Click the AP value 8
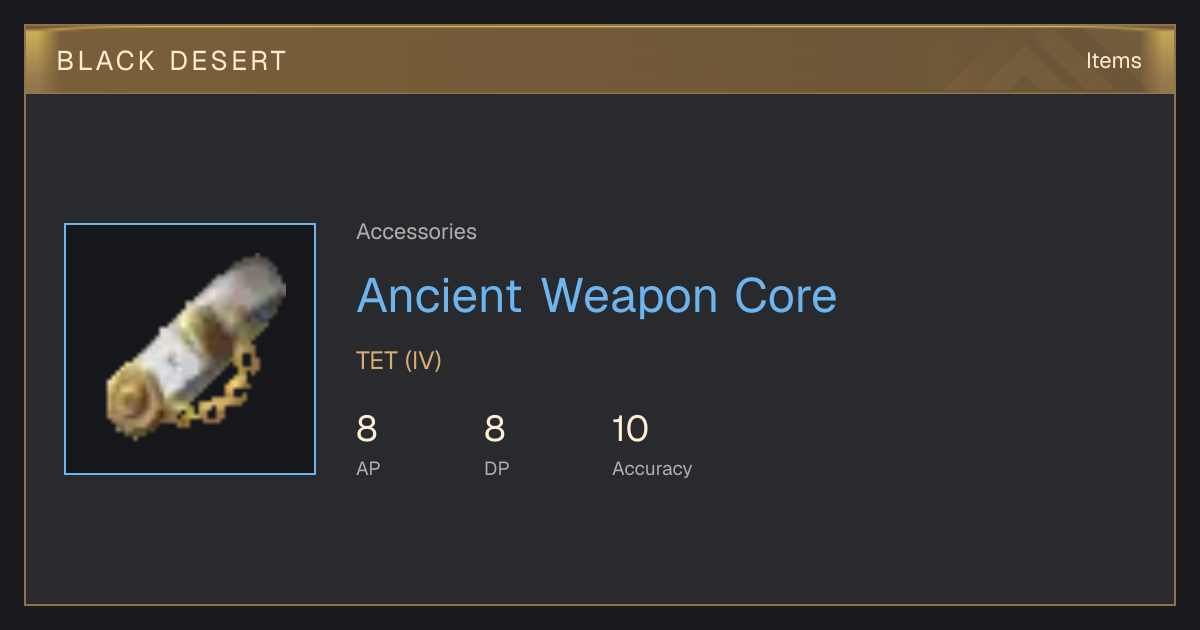This screenshot has height=630, width=1200. click(367, 429)
